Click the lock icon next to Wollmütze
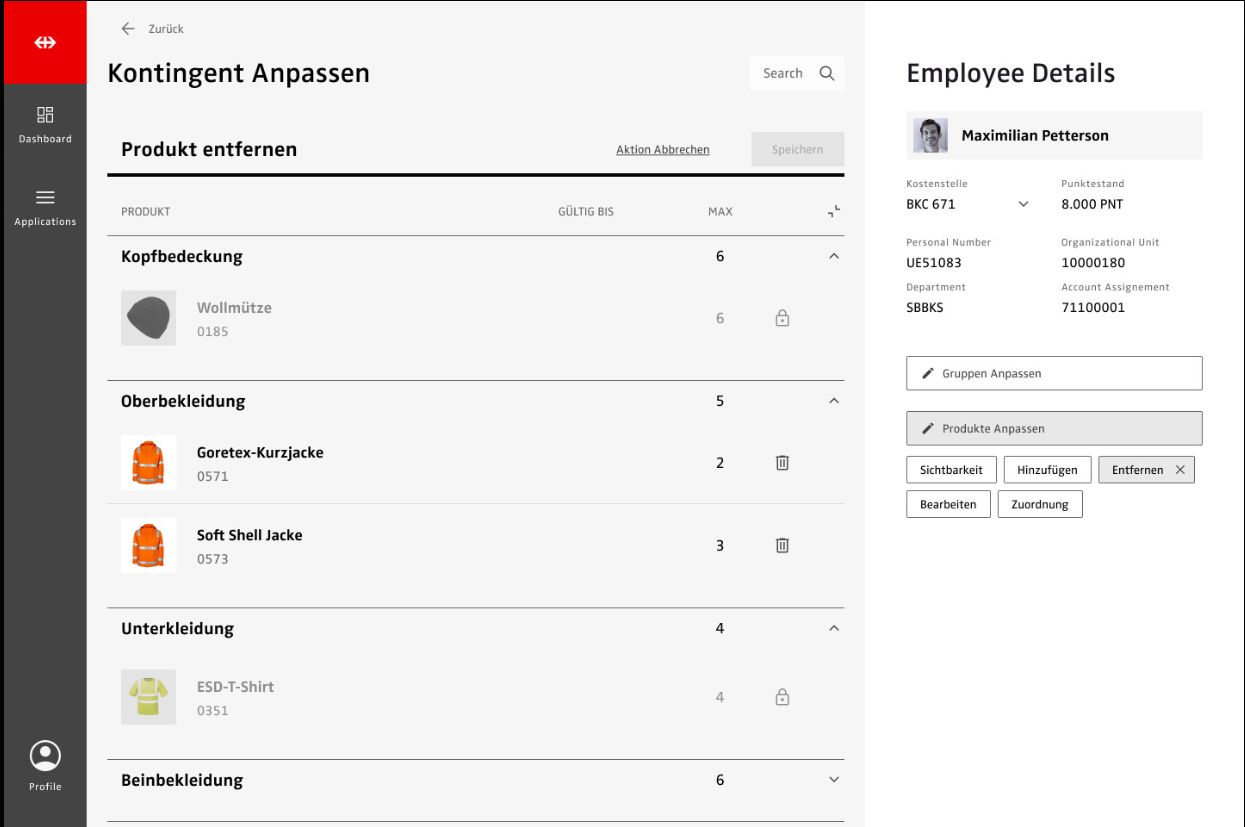Screen dimensions: 1245x827 782,319
